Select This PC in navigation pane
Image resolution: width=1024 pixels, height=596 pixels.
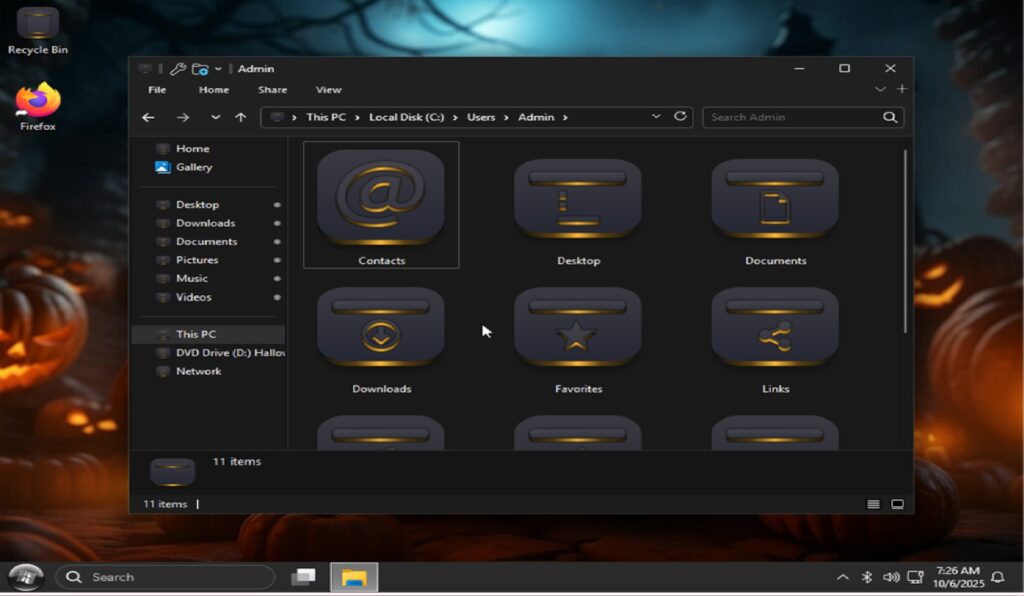point(195,334)
